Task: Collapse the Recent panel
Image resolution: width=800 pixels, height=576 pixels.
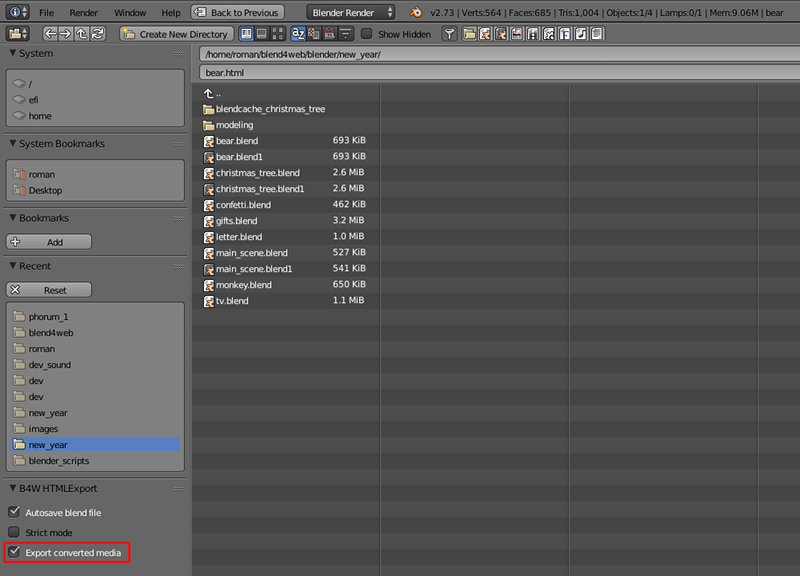Action: point(13,266)
